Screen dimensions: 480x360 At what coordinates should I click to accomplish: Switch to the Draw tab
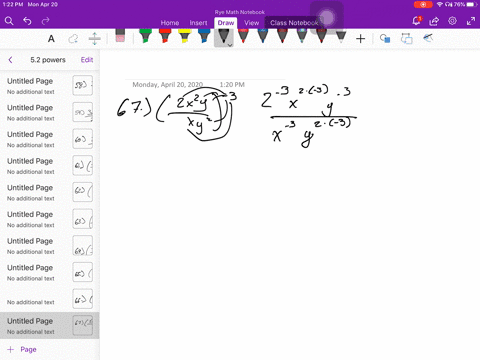[226, 23]
